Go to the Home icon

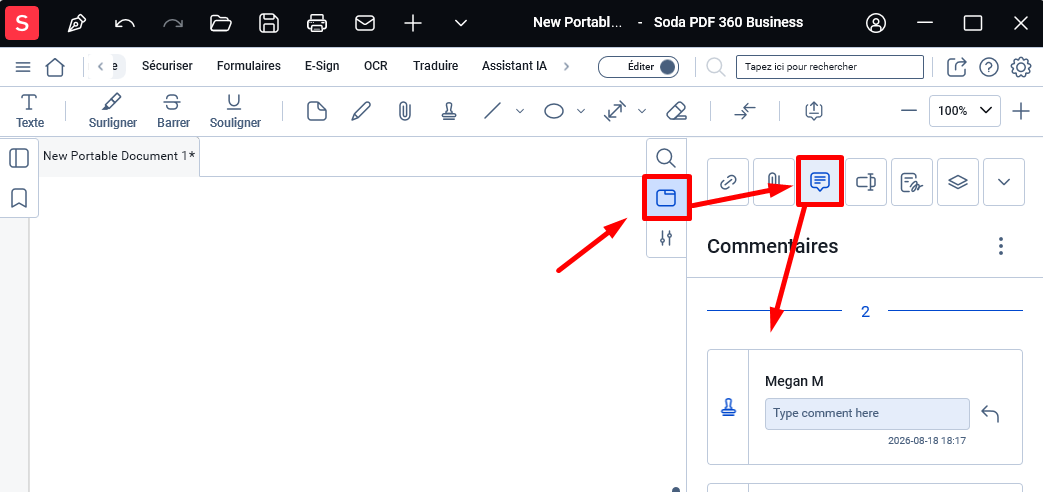coord(55,66)
